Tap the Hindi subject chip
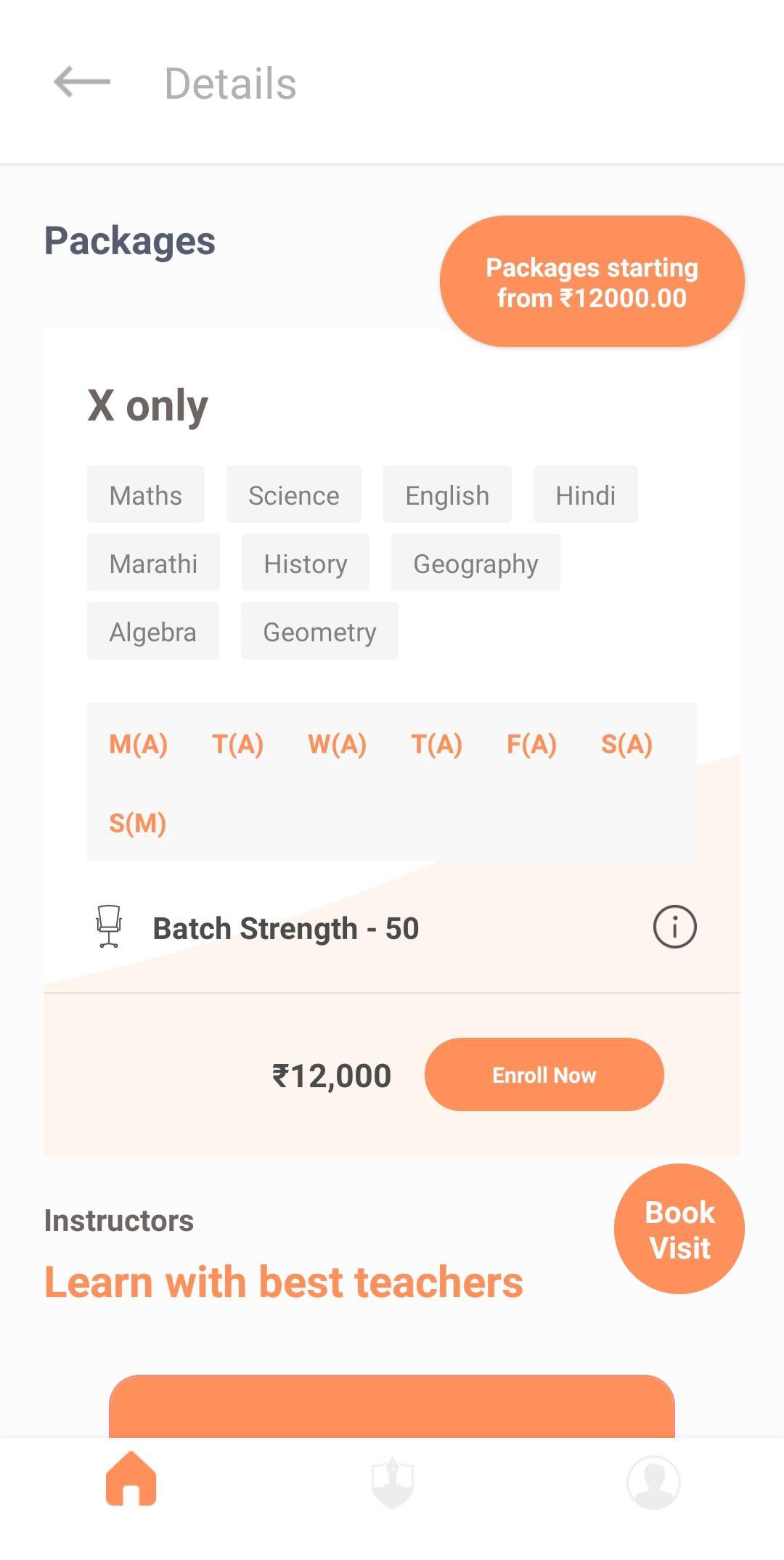This screenshot has width=784, height=1560. click(x=585, y=495)
